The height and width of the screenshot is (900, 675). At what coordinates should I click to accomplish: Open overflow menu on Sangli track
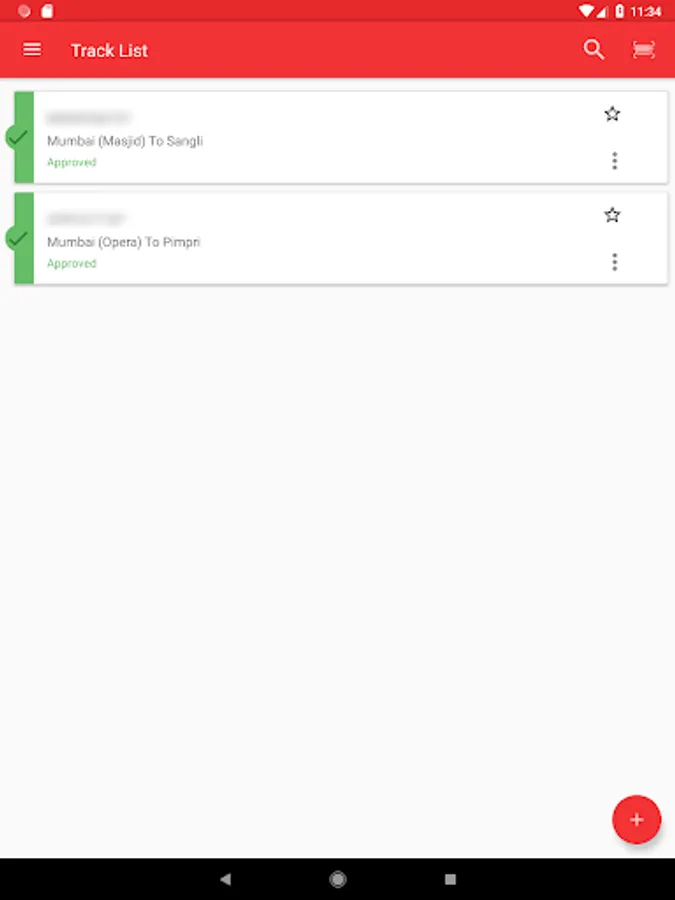(614, 160)
